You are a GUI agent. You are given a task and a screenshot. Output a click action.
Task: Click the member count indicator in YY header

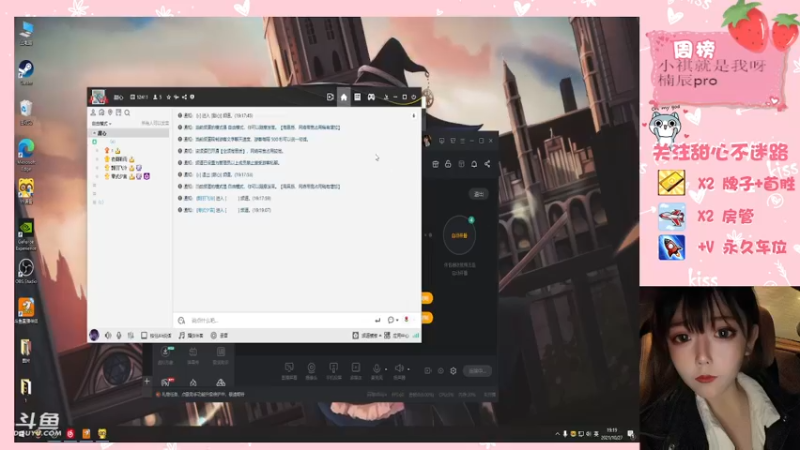[157, 97]
